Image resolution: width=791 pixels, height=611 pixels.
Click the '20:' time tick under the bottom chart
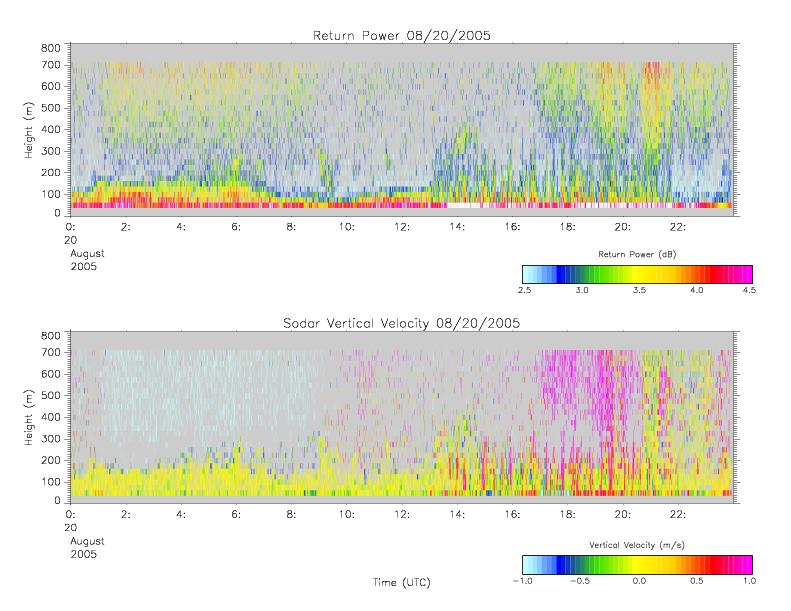pyautogui.click(x=622, y=514)
